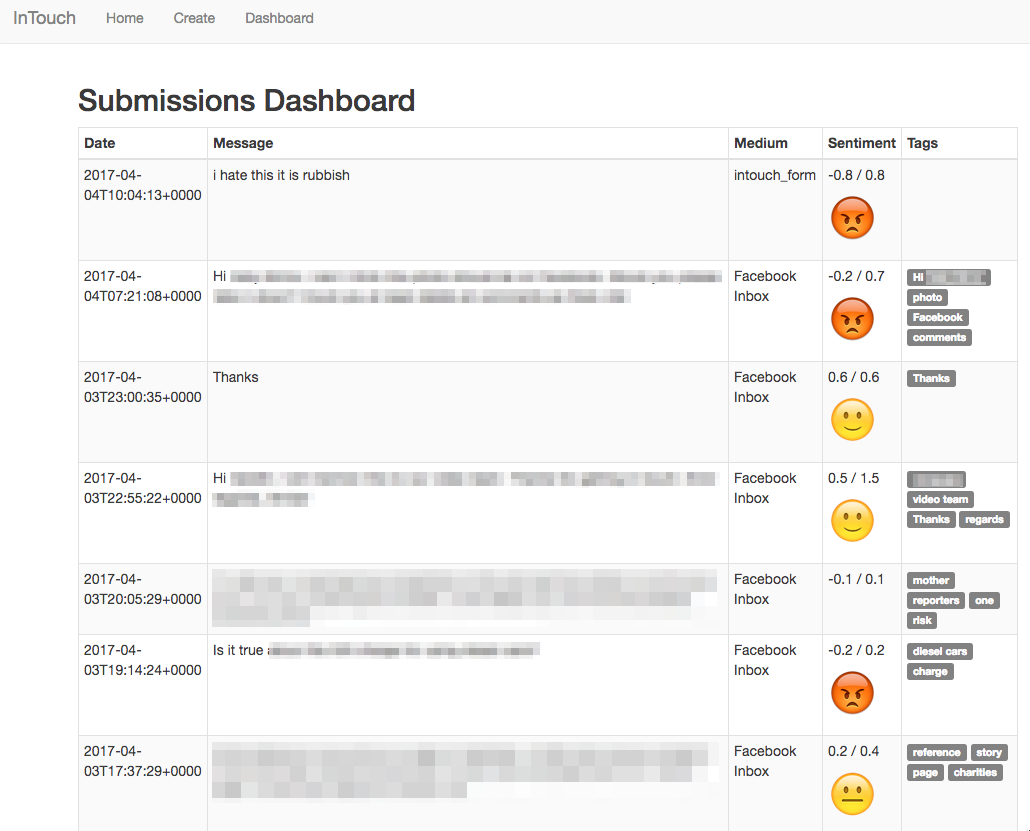Click the 'reporters' tag badge
1030x831 pixels.
click(936, 600)
